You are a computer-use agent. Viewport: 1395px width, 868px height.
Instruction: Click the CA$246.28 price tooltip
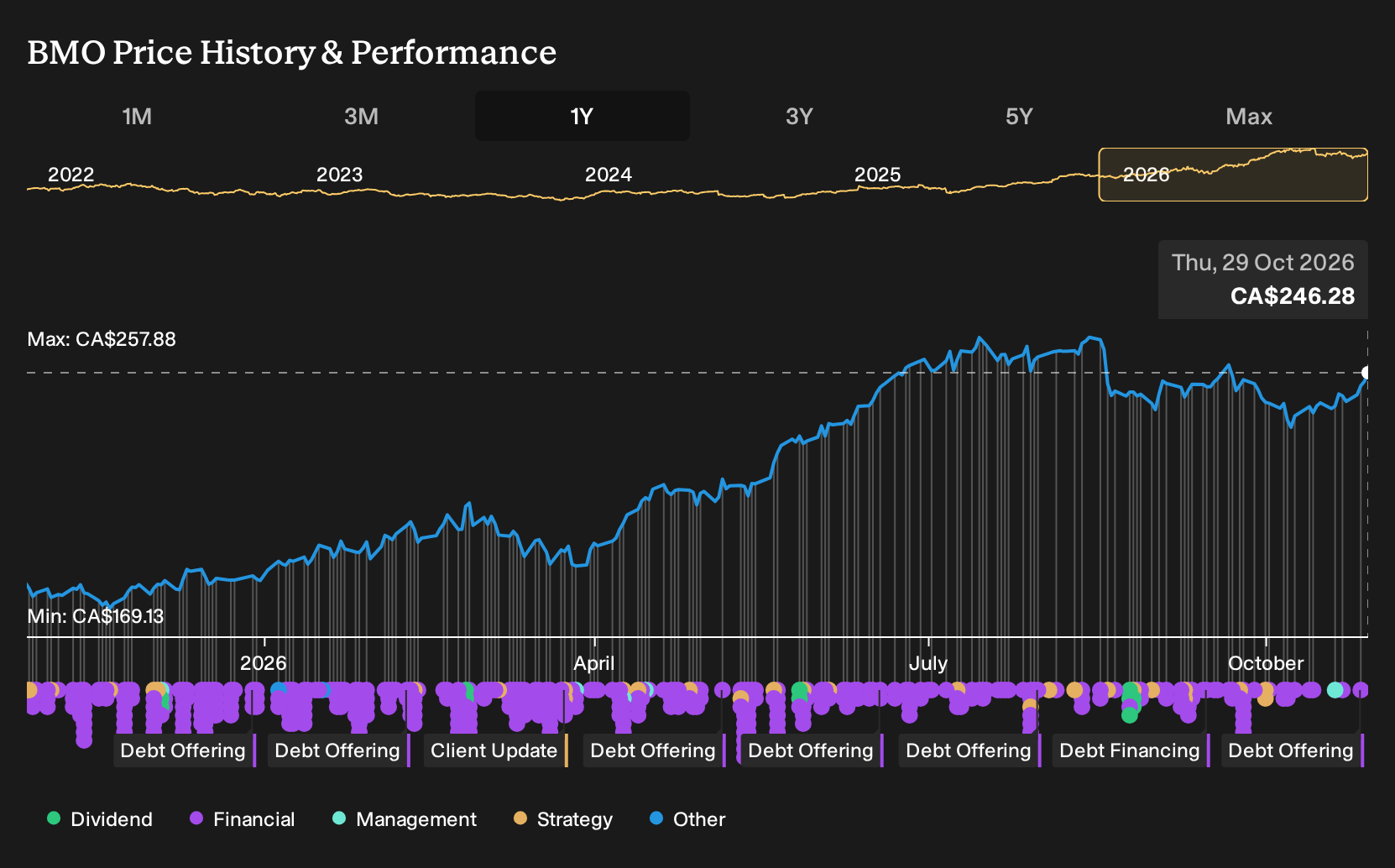click(1263, 280)
